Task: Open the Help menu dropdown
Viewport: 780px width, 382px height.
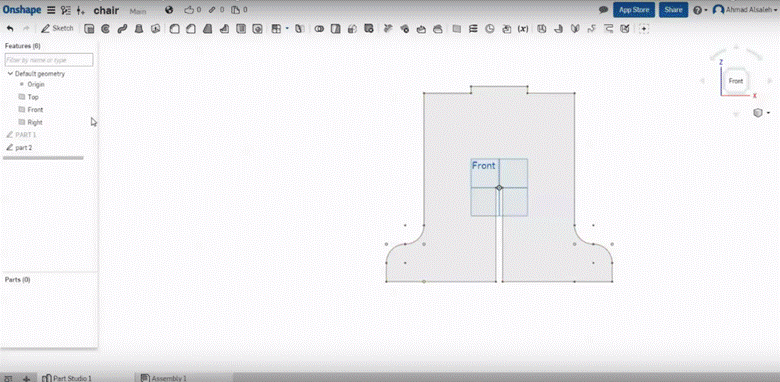Action: tap(699, 10)
